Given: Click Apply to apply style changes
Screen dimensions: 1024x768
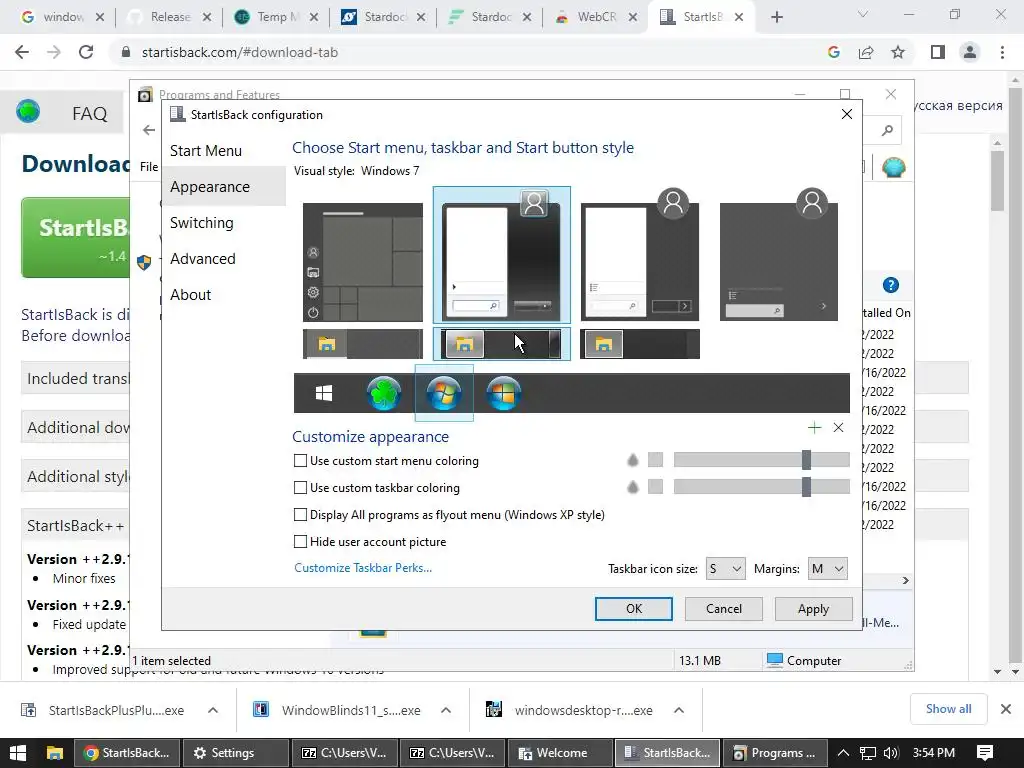Looking at the screenshot, I should 813,609.
